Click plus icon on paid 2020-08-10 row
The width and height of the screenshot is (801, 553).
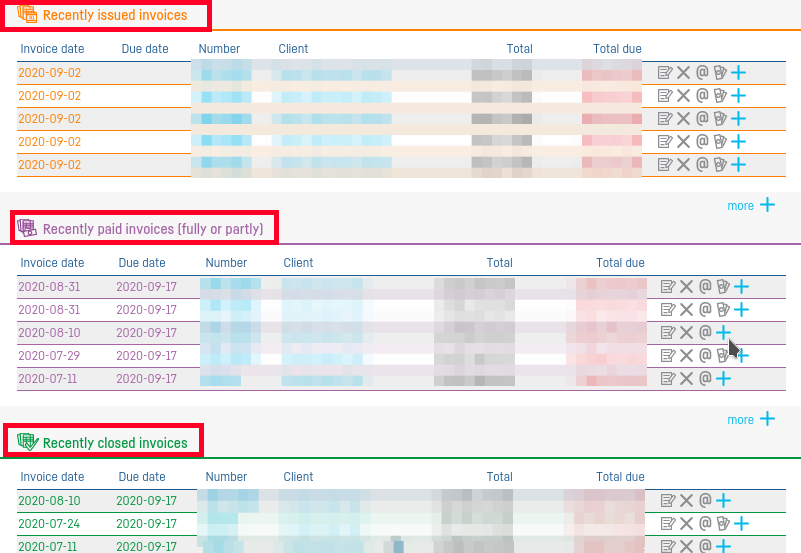723,333
